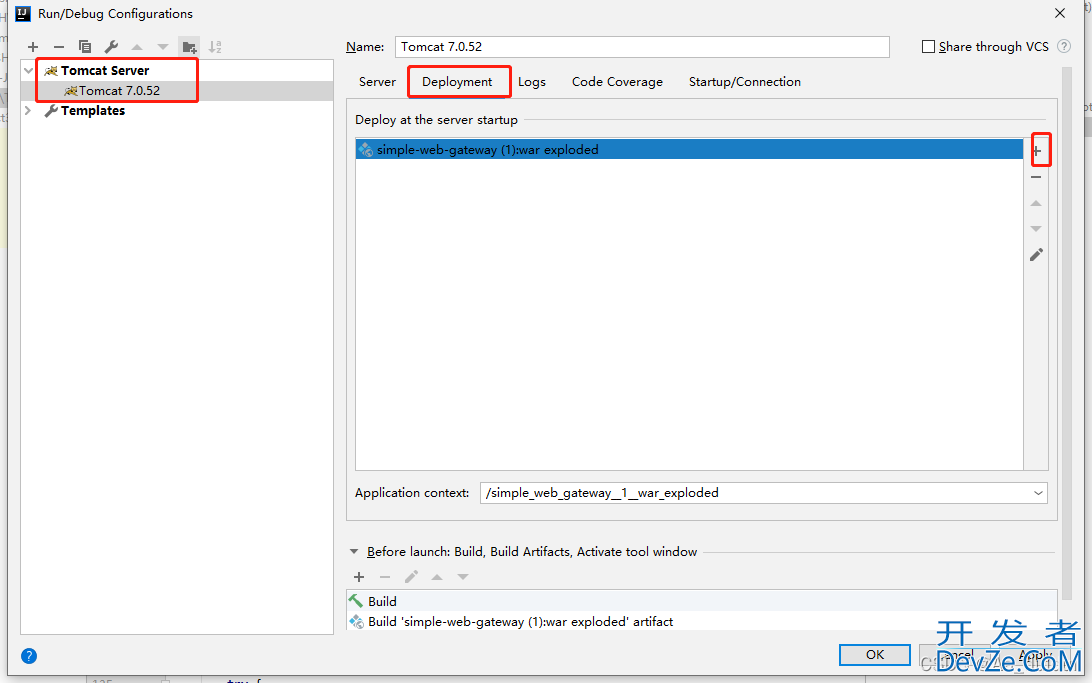1092x683 pixels.
Task: Select simple-web-gateway war exploded artifact
Action: (689, 150)
